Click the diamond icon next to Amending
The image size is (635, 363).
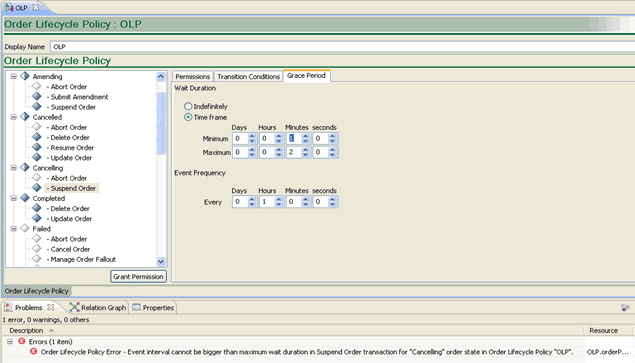(25, 76)
